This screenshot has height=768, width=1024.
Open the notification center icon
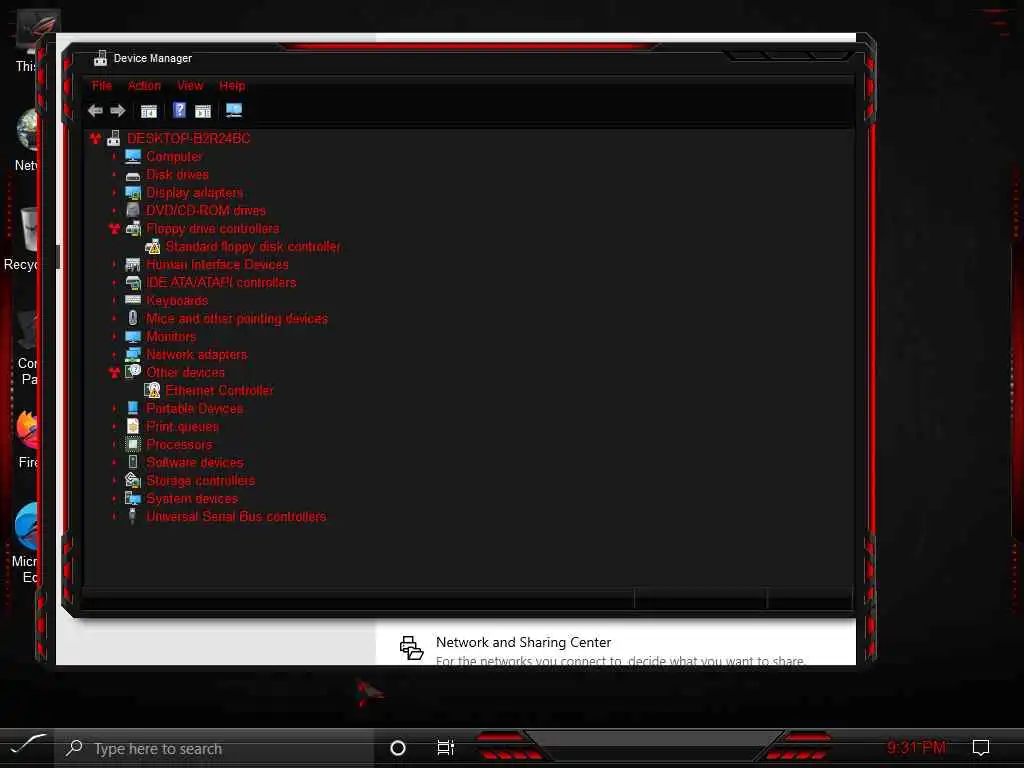pos(981,747)
